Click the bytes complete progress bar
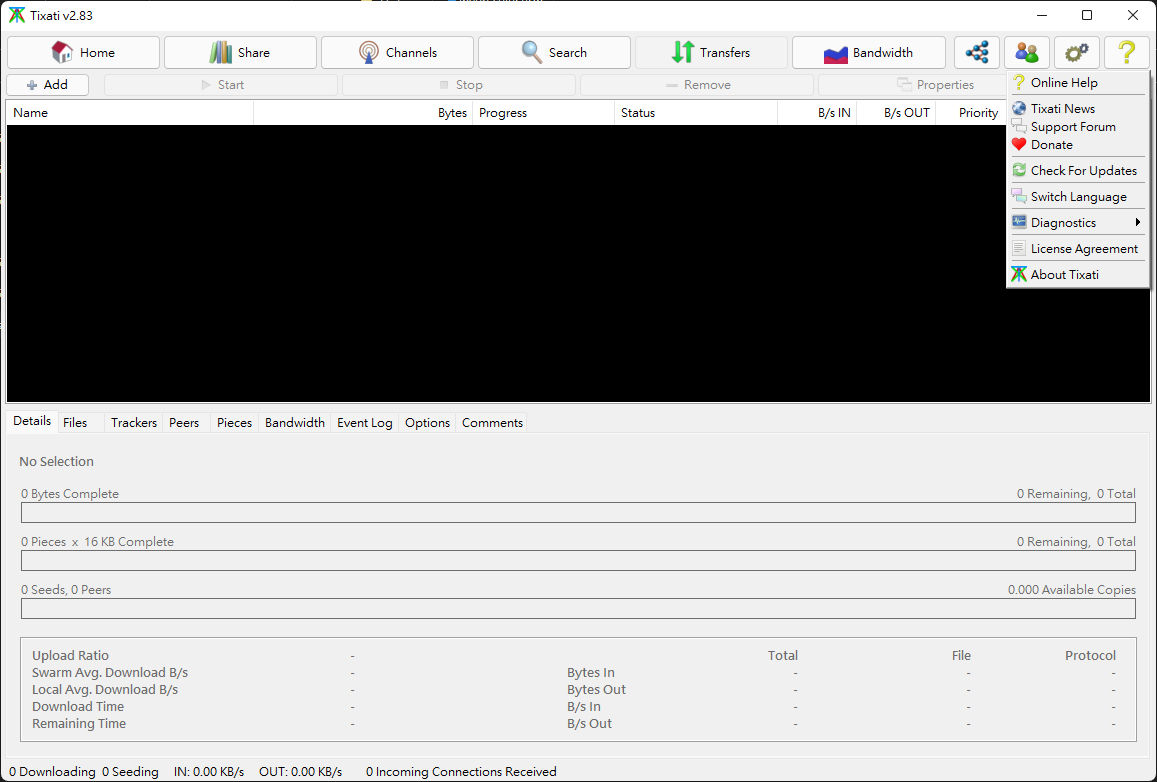 coord(578,513)
